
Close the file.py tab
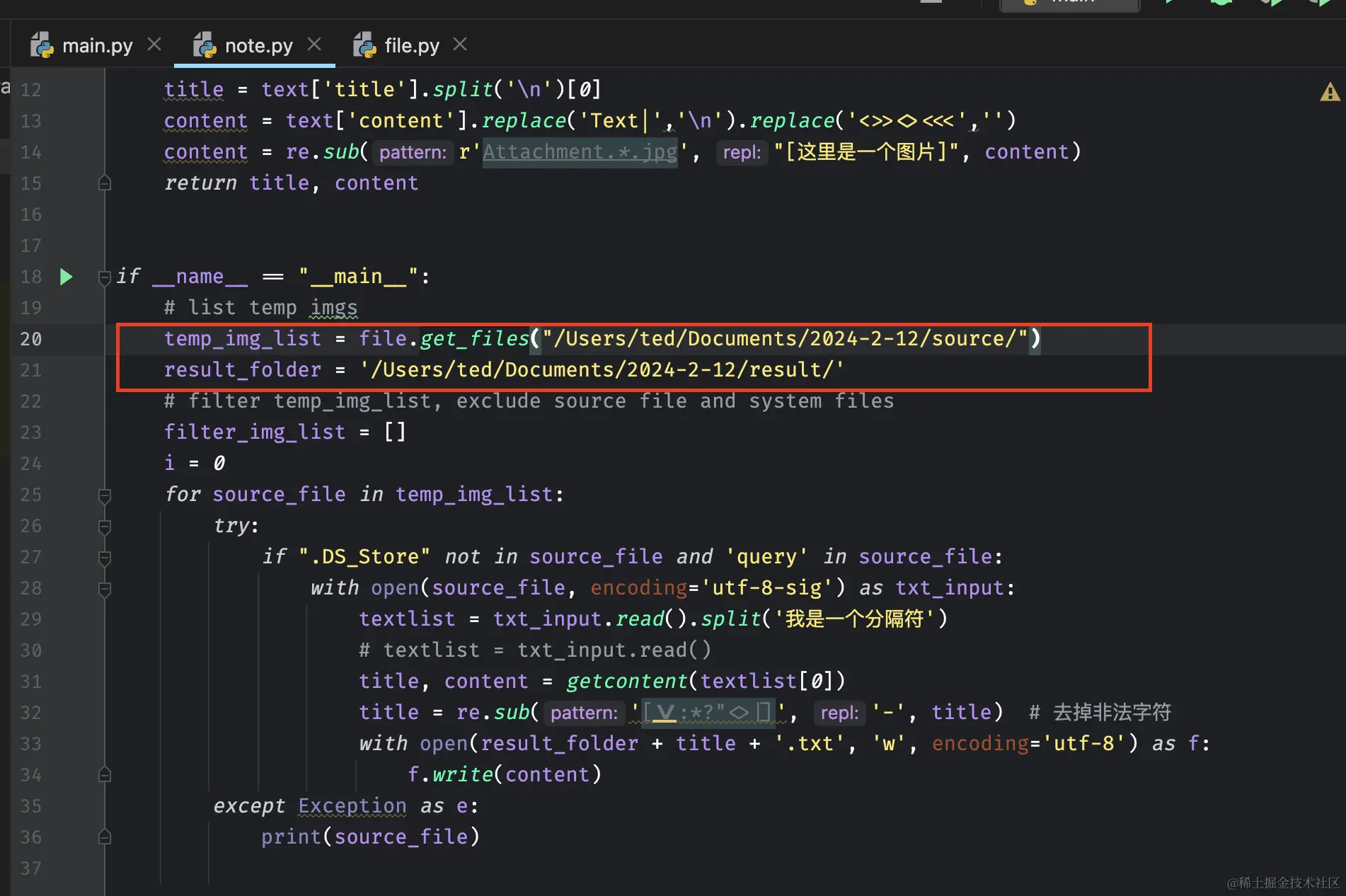[x=460, y=45]
